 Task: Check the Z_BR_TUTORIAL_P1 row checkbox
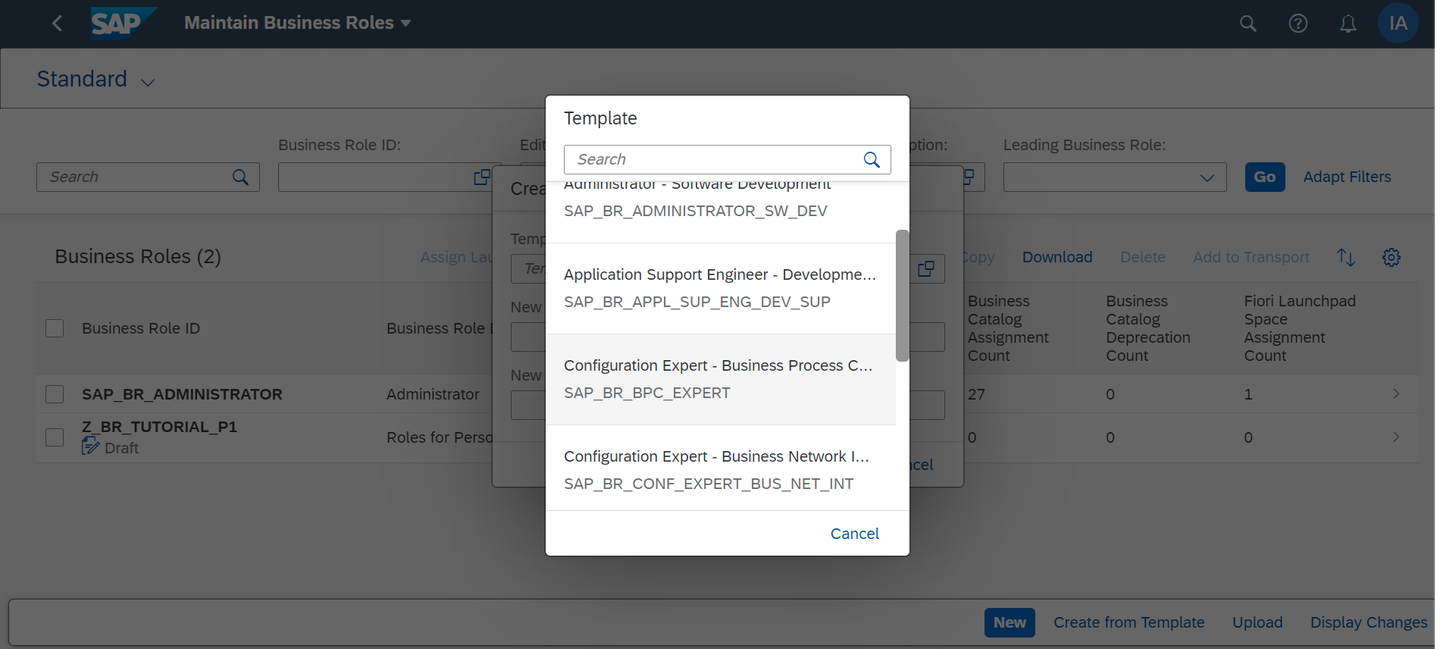pyautogui.click(x=55, y=437)
